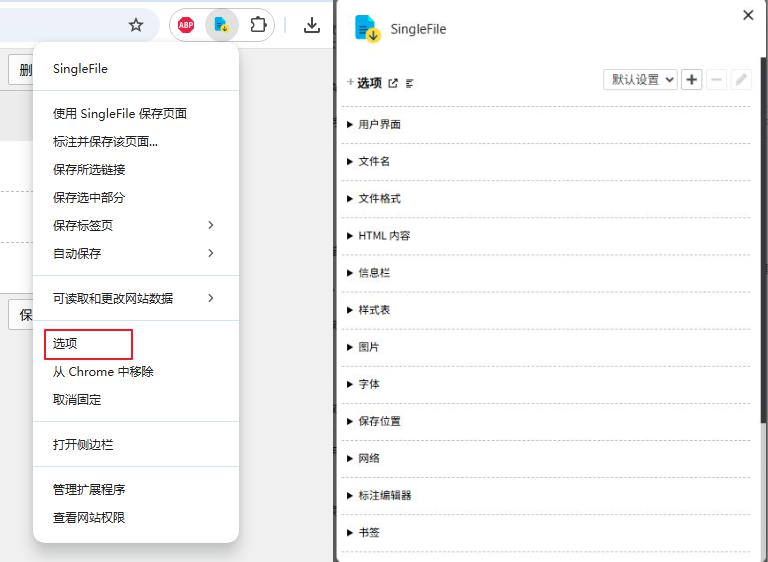The height and width of the screenshot is (562, 768).
Task: Choose 标注并保存该页面... from the menu
Action: pos(136,142)
